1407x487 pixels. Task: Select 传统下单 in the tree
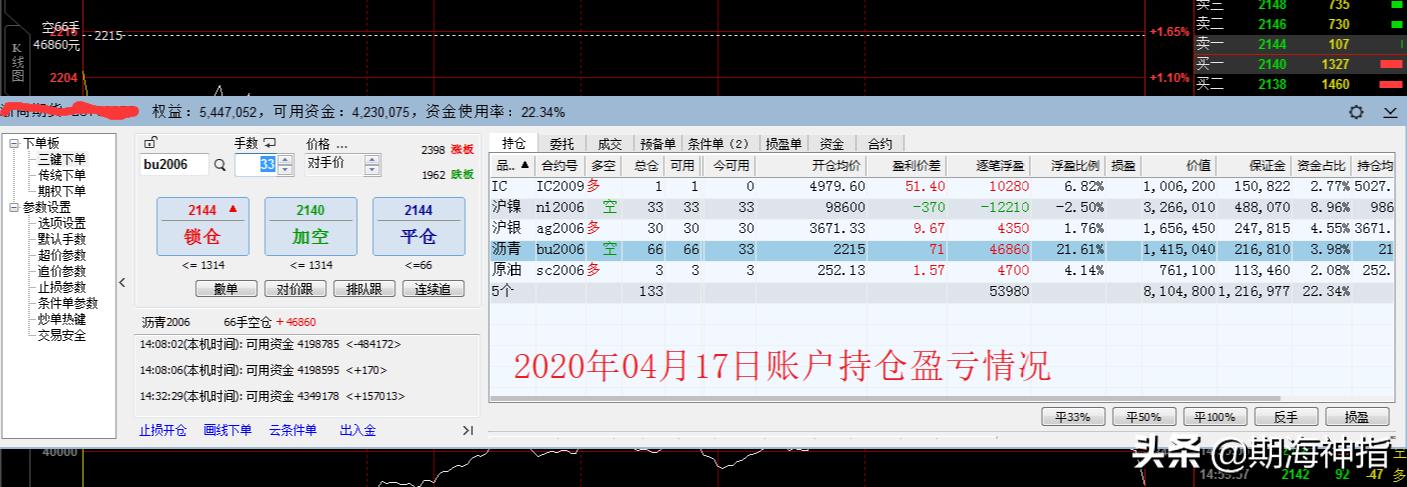click(62, 175)
